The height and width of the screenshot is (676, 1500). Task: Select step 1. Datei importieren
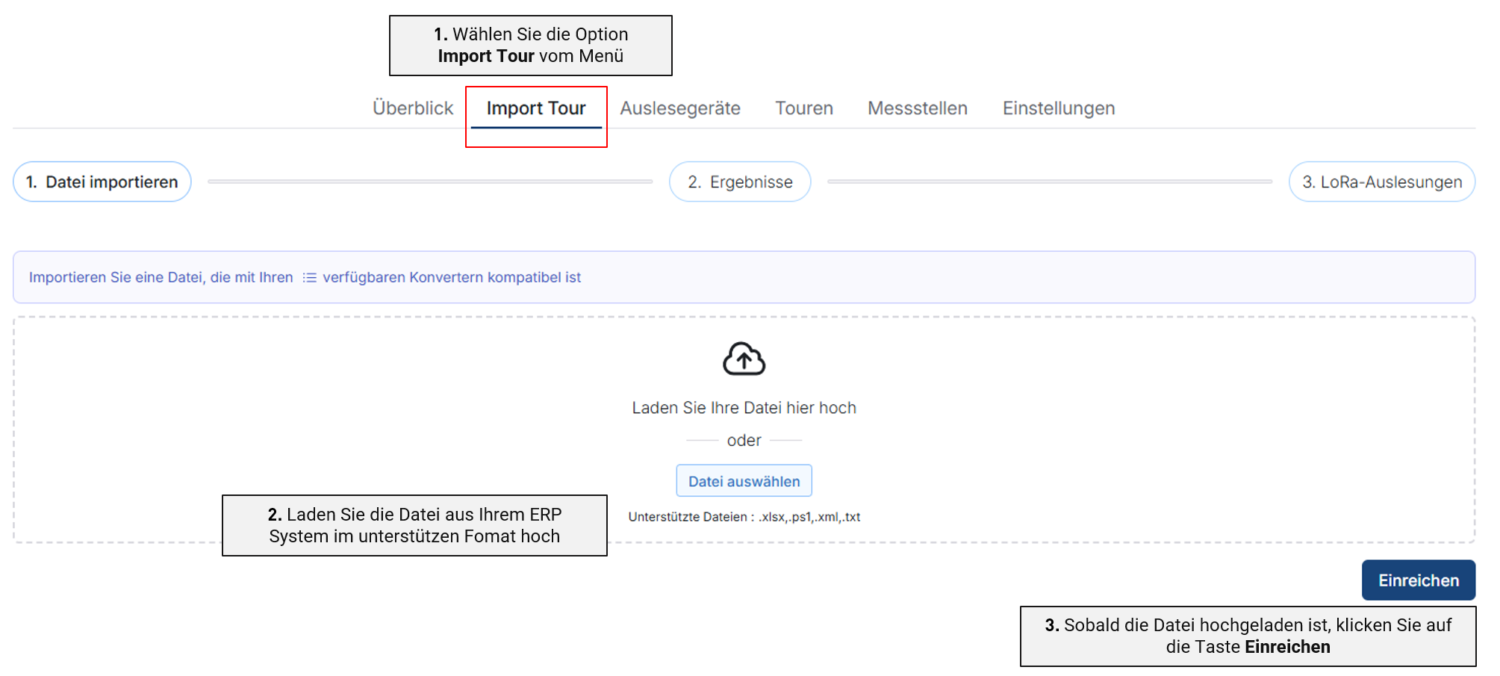click(101, 181)
